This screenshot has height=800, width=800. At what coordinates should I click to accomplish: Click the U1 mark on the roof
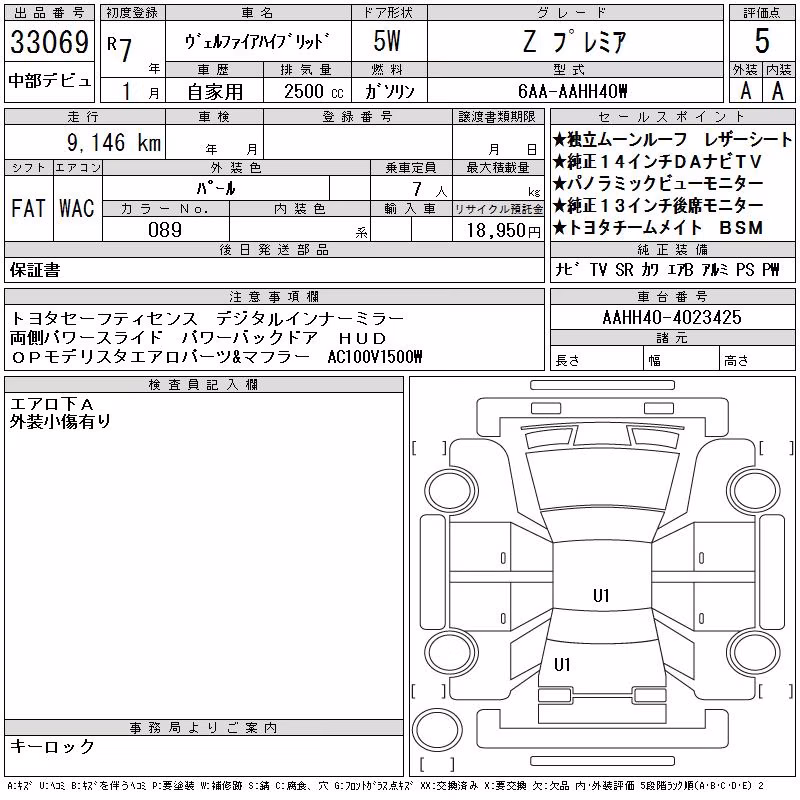click(x=602, y=595)
